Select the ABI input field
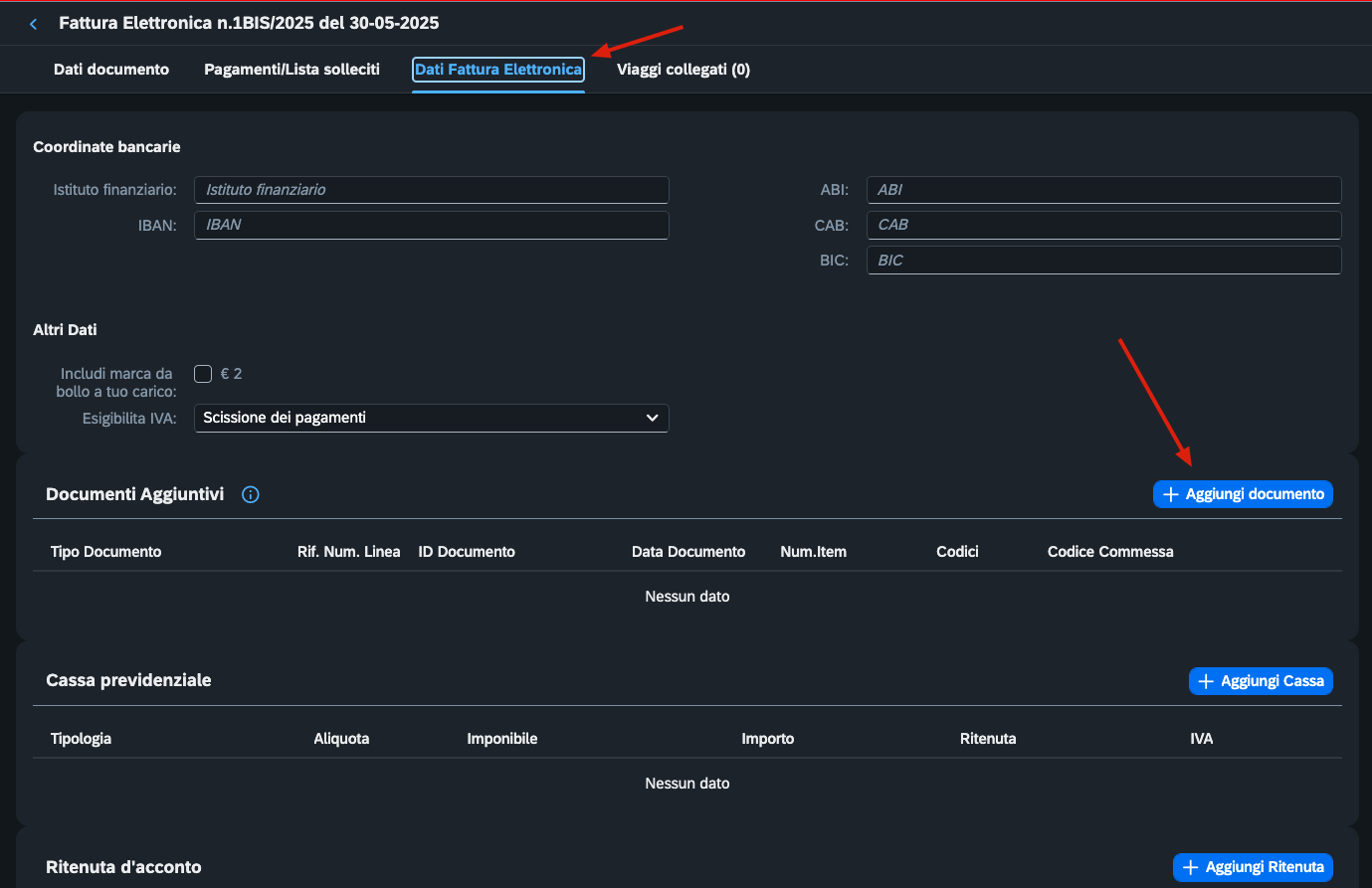Screen dimensions: 1372x888 tap(1103, 190)
